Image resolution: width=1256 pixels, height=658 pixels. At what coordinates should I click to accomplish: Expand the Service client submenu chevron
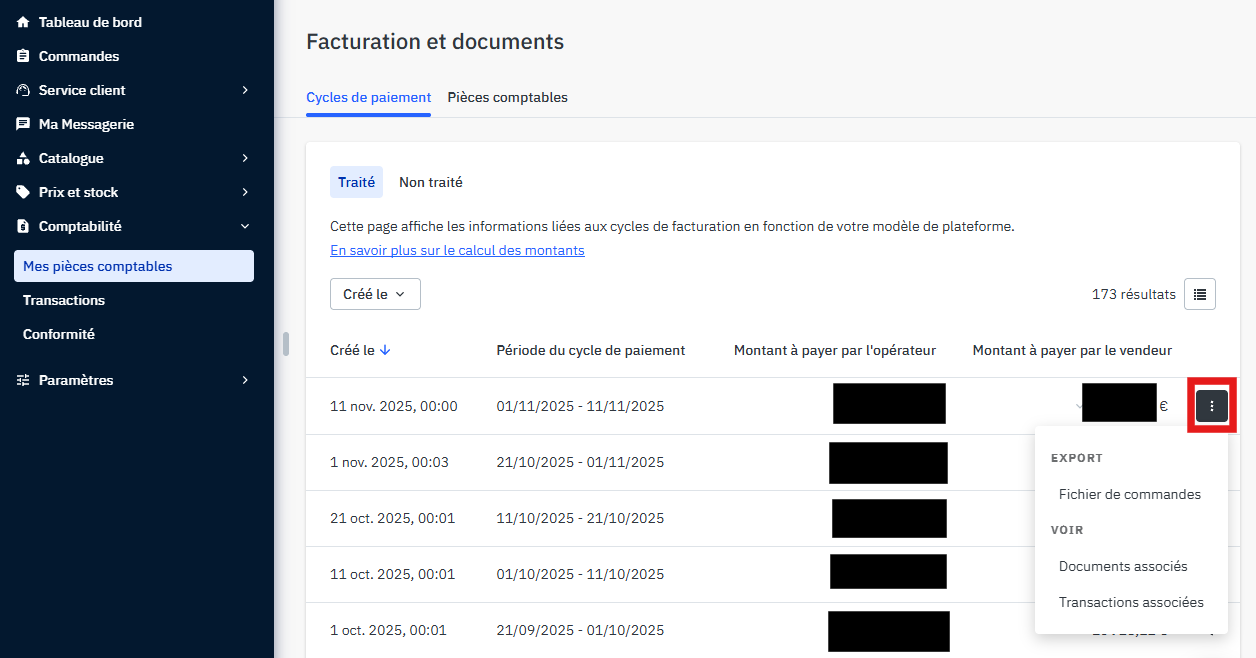[245, 90]
